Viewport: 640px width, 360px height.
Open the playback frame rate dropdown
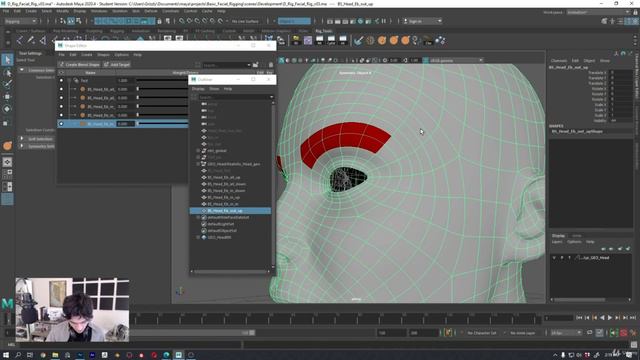[x=566, y=333]
